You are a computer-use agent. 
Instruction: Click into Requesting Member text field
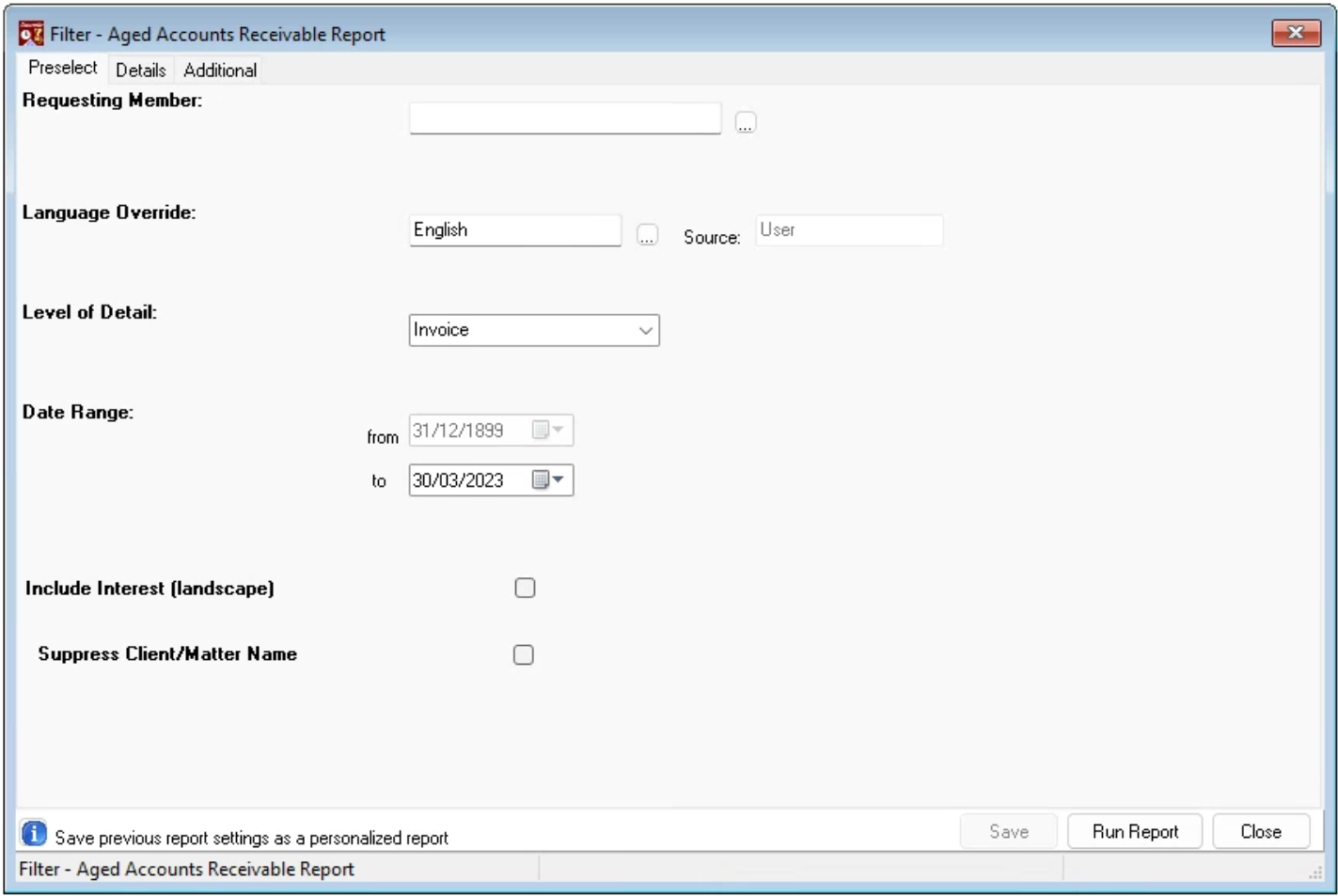click(x=565, y=118)
